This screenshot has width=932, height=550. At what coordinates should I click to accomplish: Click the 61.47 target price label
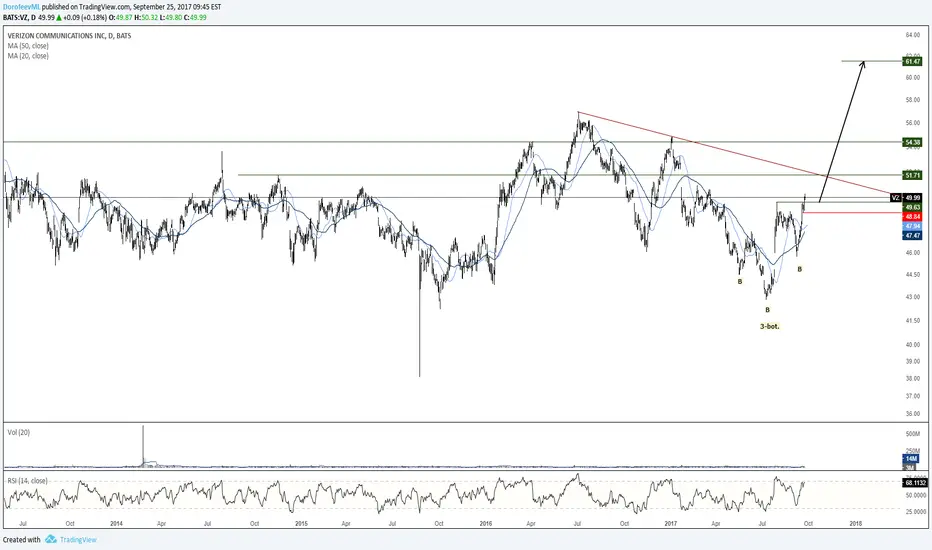[x=912, y=61]
